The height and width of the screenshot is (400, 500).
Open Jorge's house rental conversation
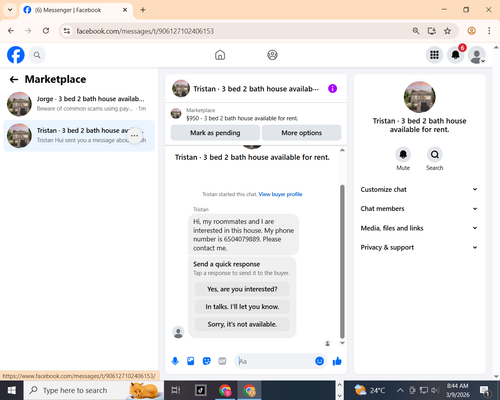tap(79, 104)
